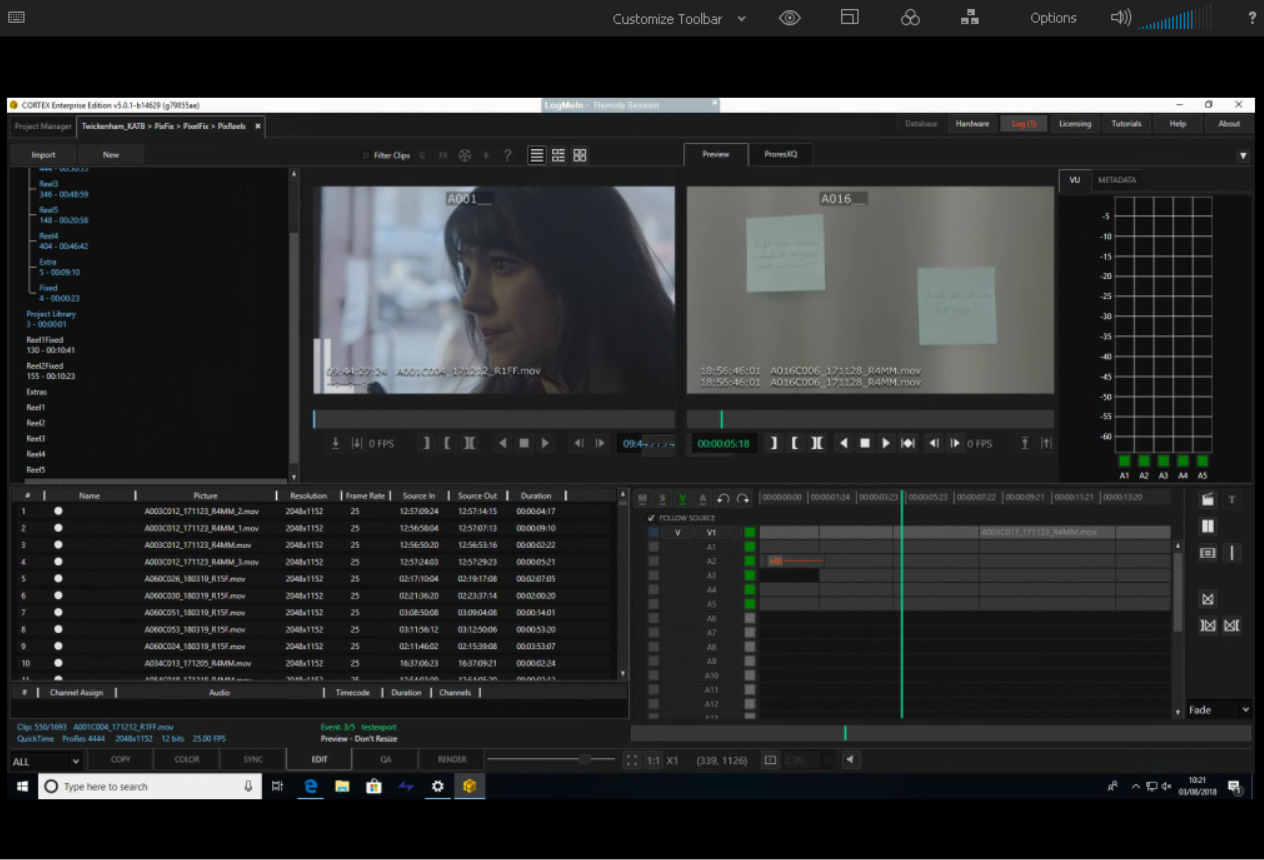Click the eye icon in the top toolbar
1264x860 pixels.
(789, 18)
